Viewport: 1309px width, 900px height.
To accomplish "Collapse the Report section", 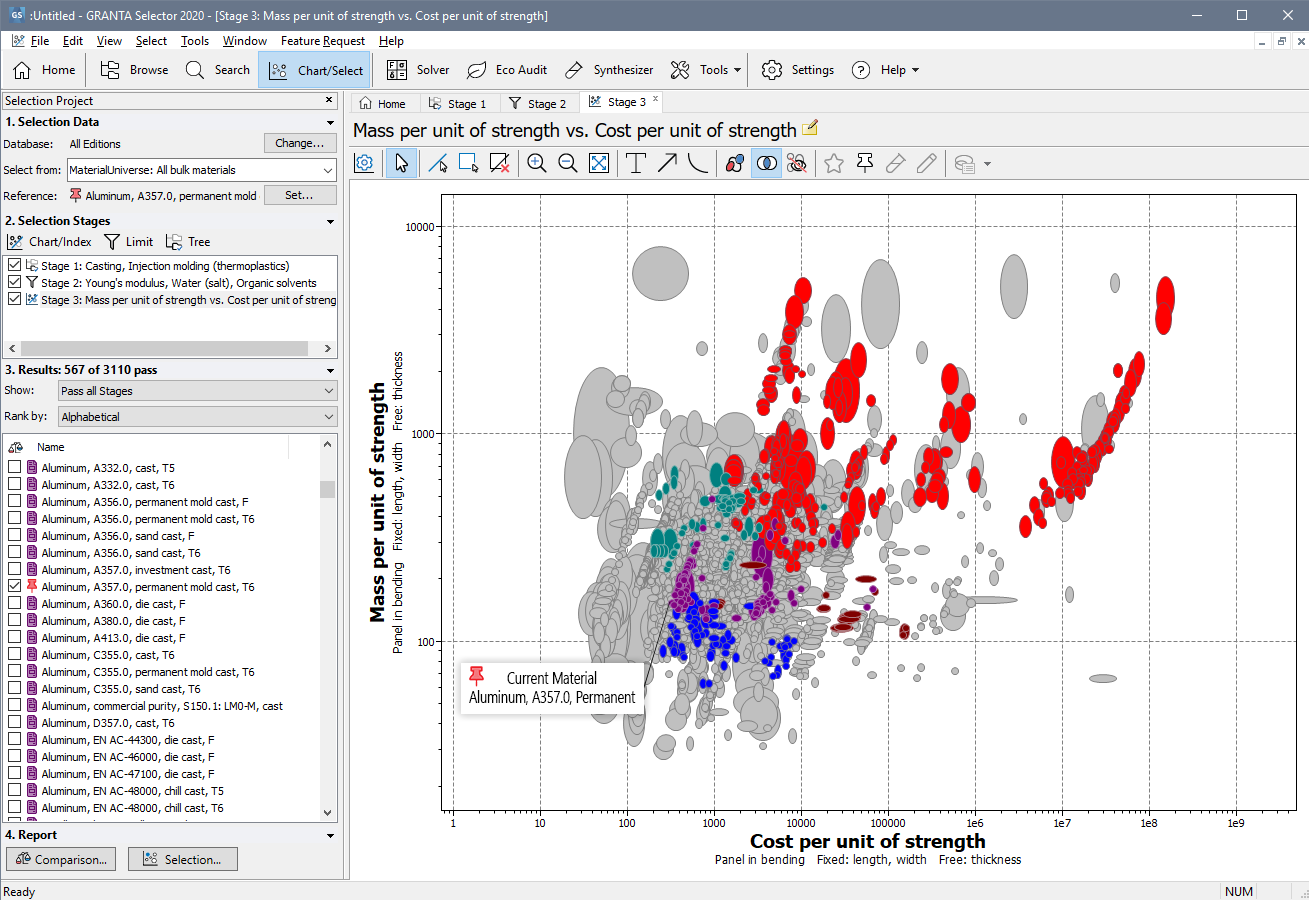I will tap(331, 835).
